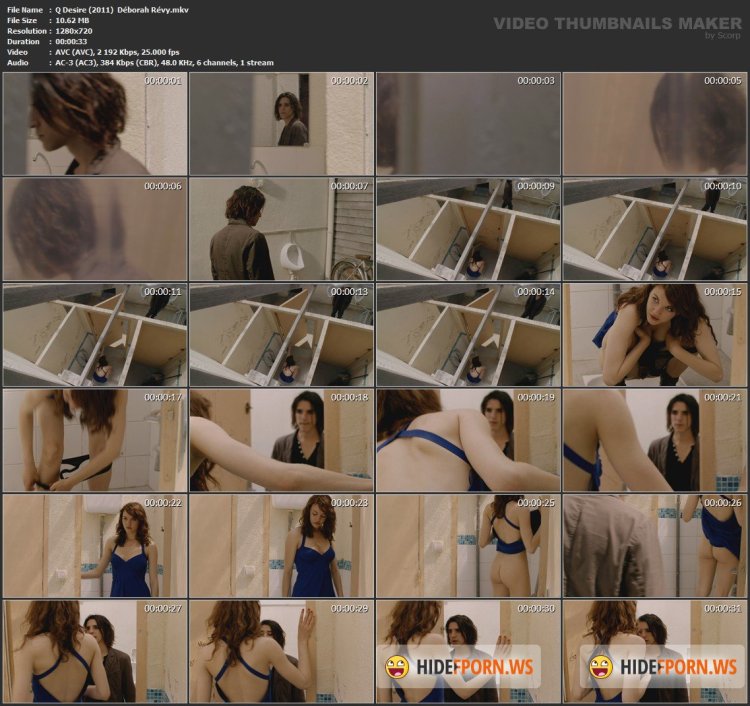Pick the frame at 00:00:25
Image resolution: width=750 pixels, height=706 pixels.
[468, 546]
